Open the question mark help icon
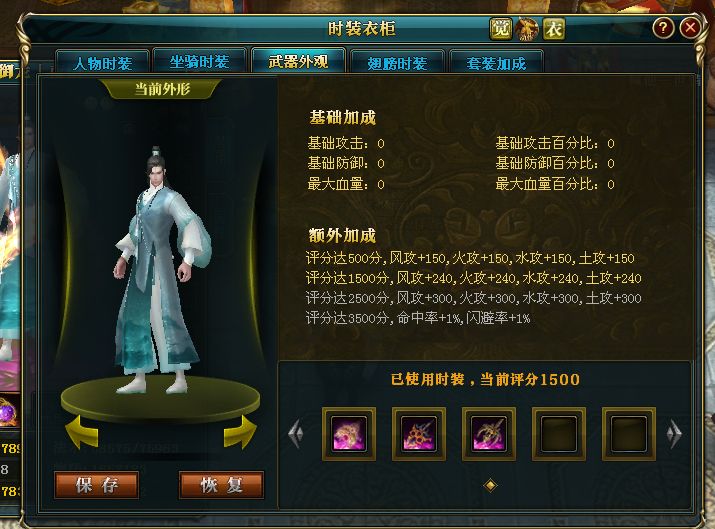 pos(663,28)
